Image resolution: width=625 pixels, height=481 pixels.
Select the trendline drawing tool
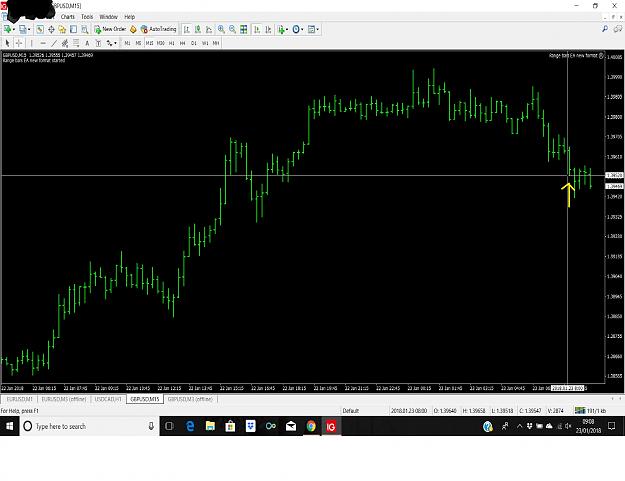pyautogui.click(x=54, y=43)
